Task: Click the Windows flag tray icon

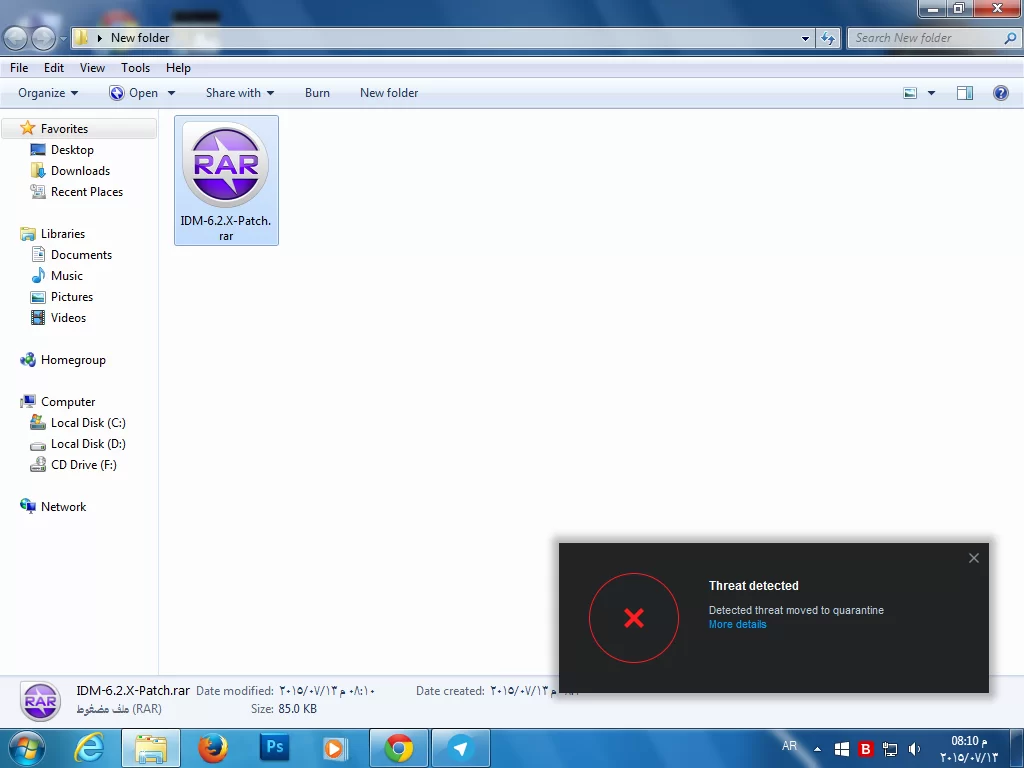Action: pyautogui.click(x=842, y=749)
